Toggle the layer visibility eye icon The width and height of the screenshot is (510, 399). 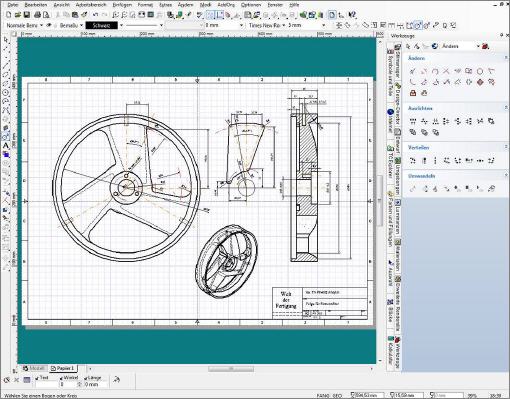49,25
